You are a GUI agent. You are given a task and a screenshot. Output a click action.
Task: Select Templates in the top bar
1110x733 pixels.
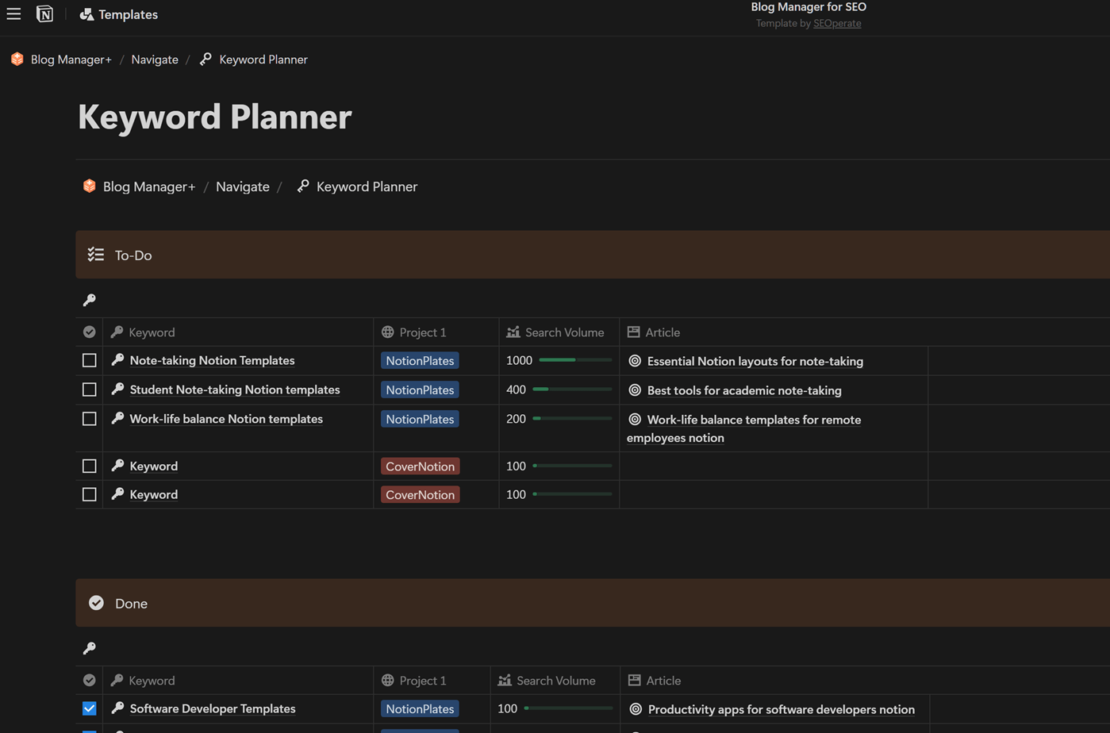tap(118, 14)
